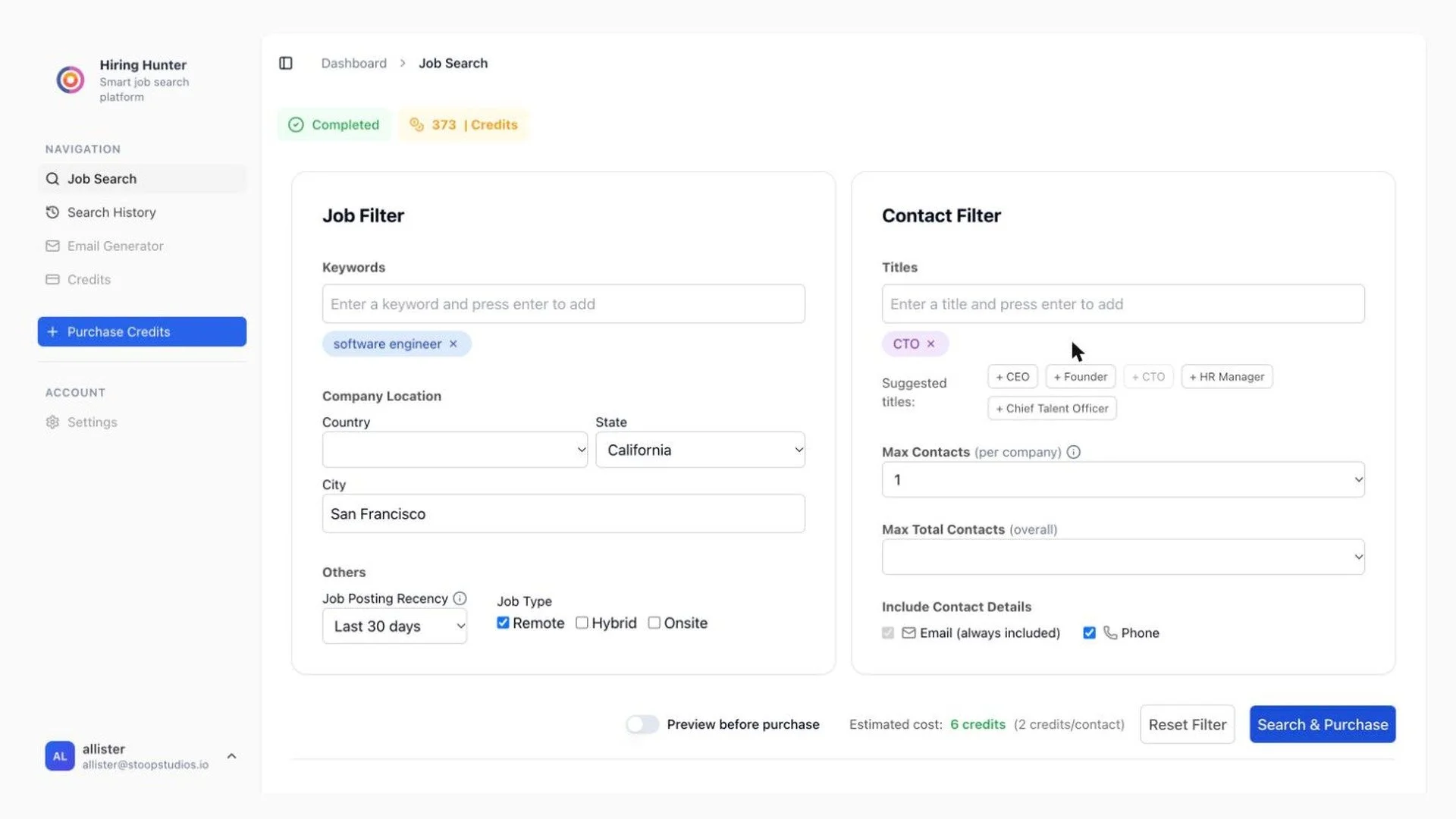Uncheck Phone contact details
The width and height of the screenshot is (1456, 819).
tap(1090, 632)
